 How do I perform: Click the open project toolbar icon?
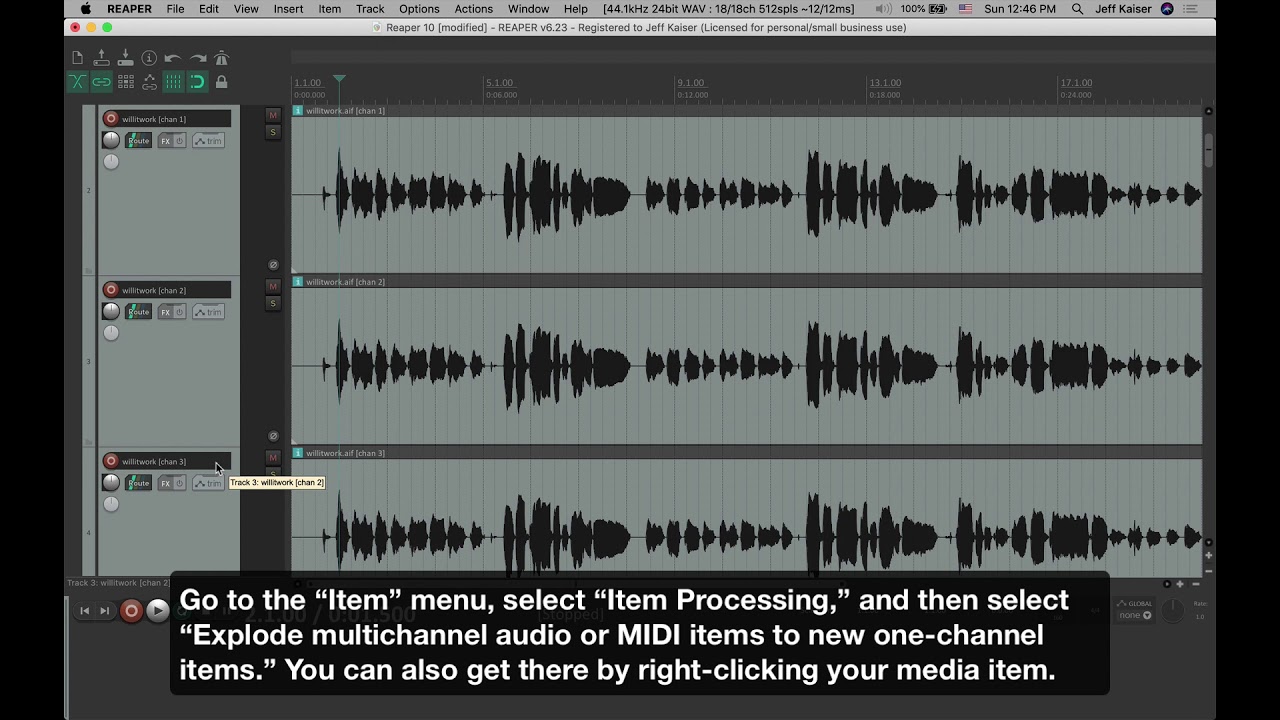click(x=102, y=59)
